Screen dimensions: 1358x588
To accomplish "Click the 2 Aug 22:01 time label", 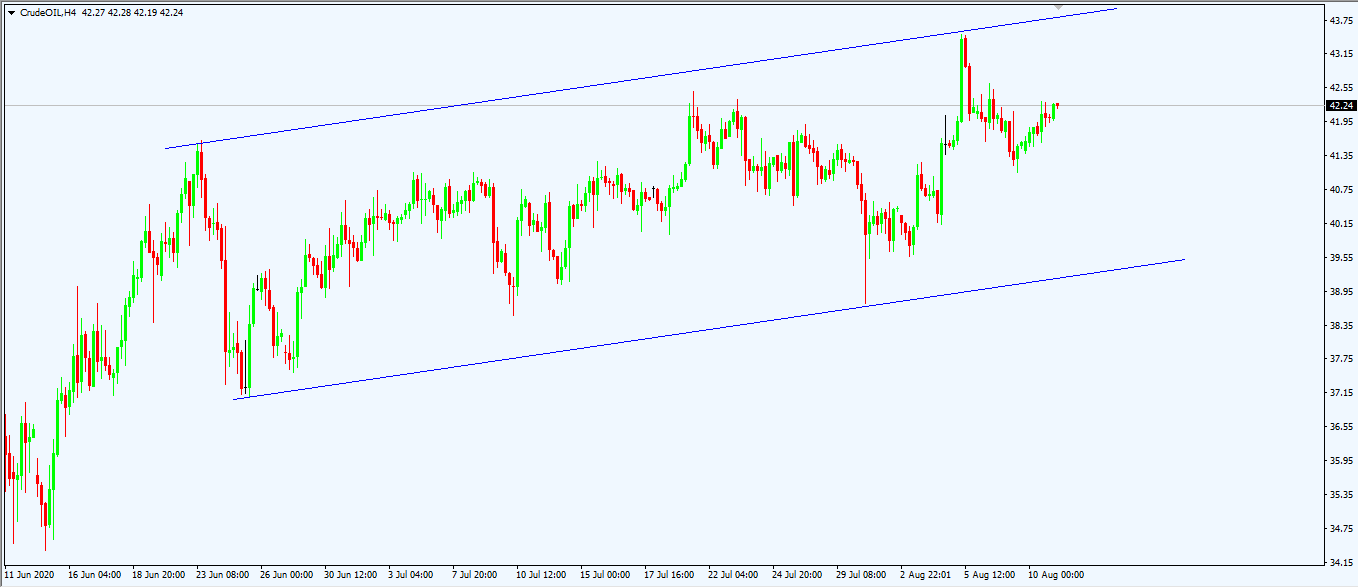I will tap(924, 575).
